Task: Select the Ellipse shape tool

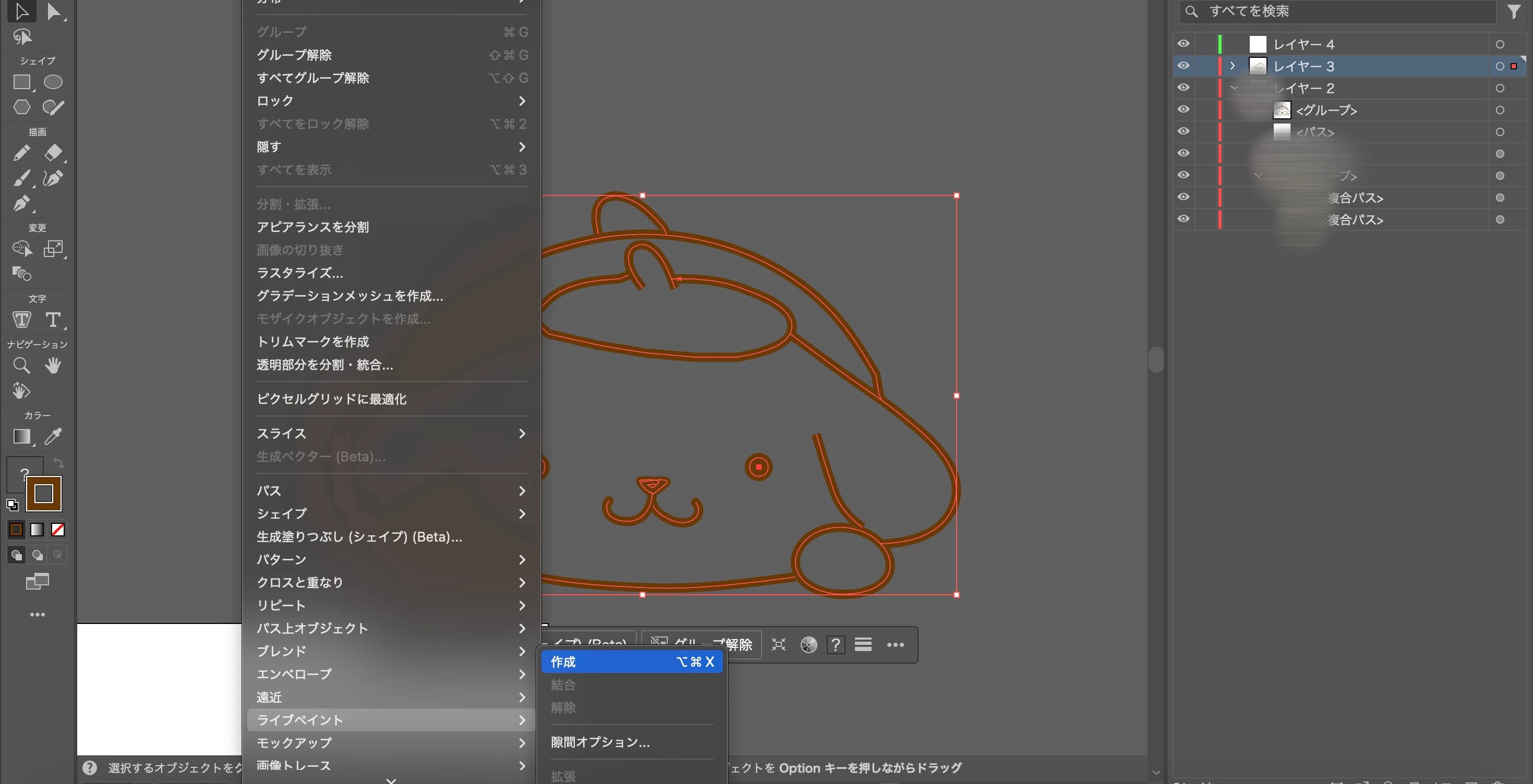Action: click(x=53, y=82)
